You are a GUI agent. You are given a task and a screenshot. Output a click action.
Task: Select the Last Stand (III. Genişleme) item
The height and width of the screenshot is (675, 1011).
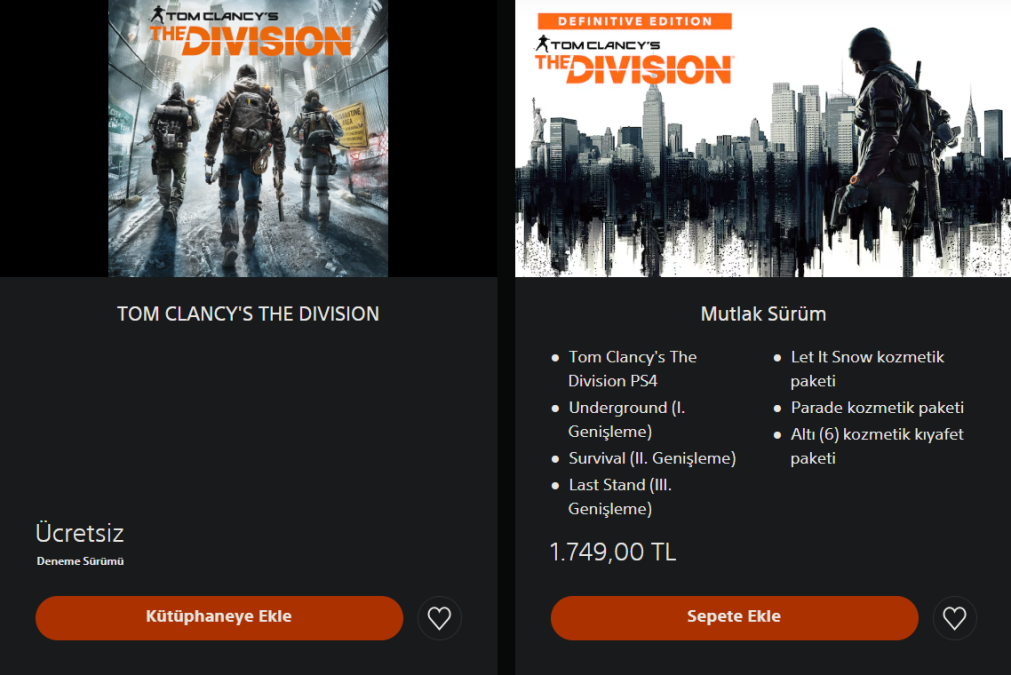[x=620, y=497]
